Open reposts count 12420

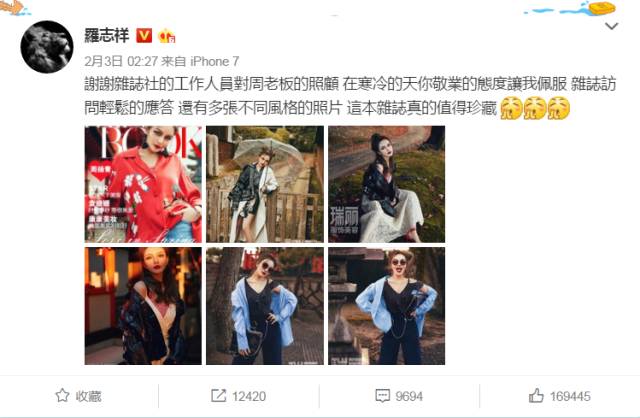coord(249,396)
